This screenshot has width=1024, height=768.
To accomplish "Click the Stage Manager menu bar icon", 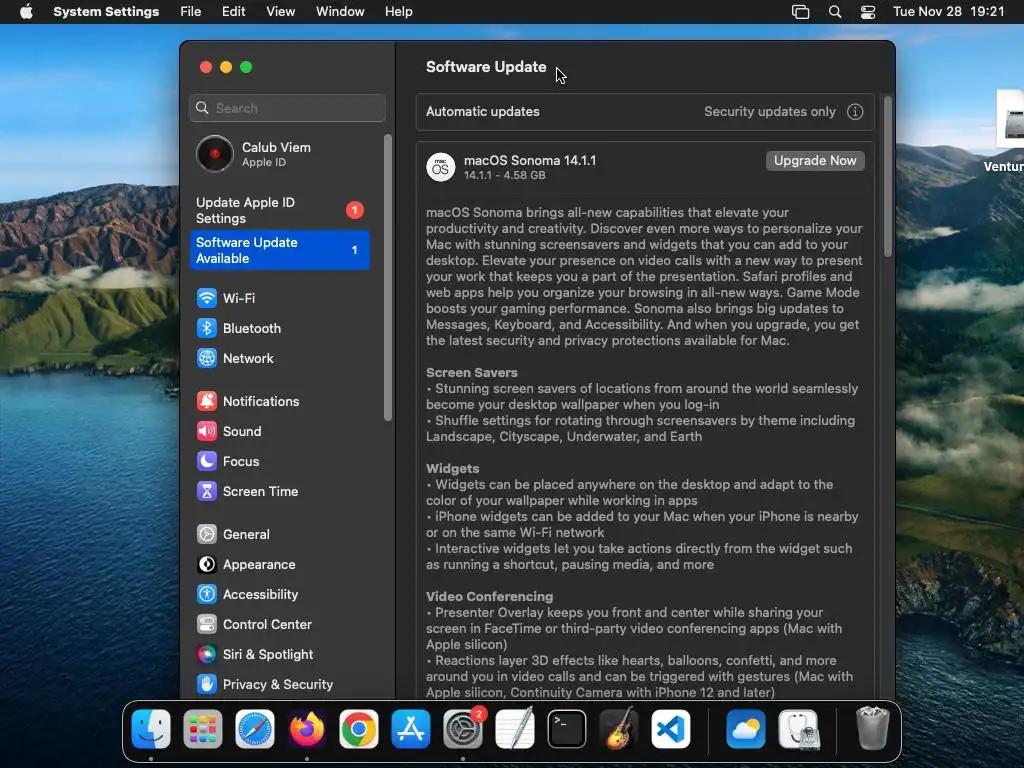I will (801, 12).
